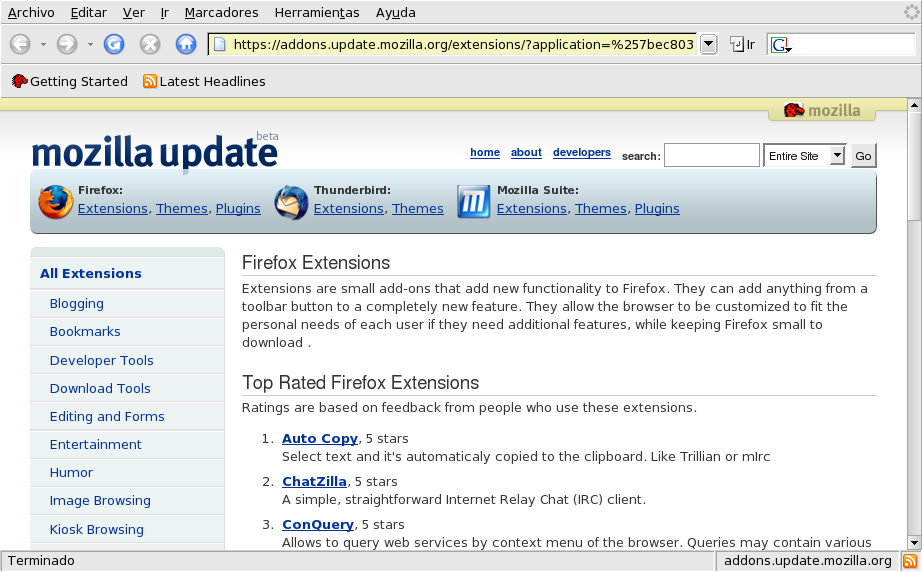
Task: Open Mozilla Suite Extensions link
Action: click(x=532, y=209)
